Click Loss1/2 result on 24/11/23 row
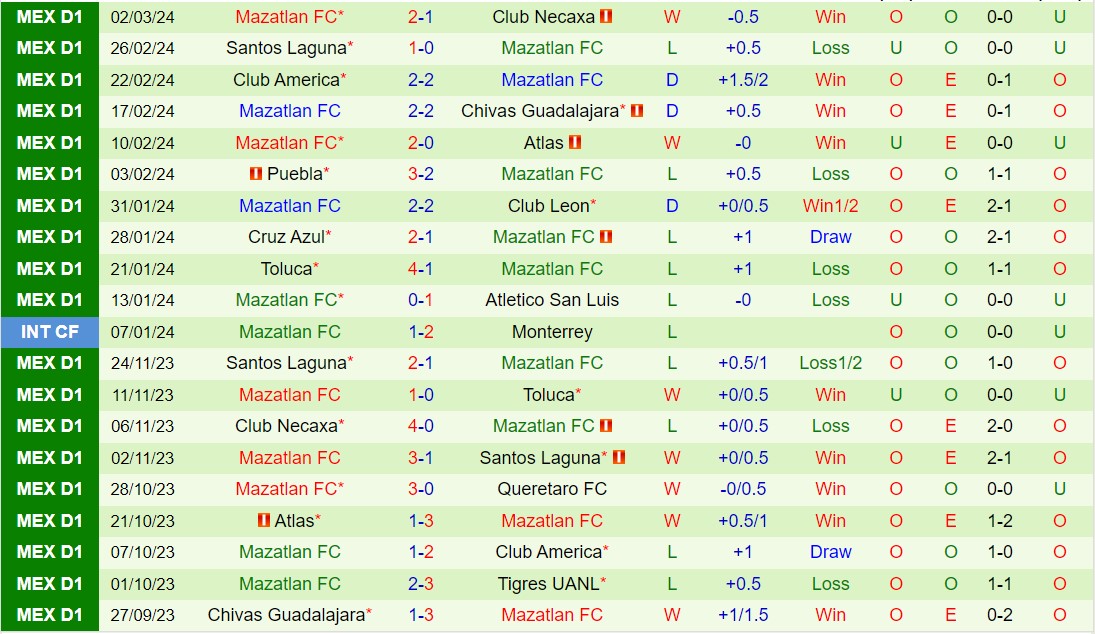1095x634 pixels. (x=830, y=363)
